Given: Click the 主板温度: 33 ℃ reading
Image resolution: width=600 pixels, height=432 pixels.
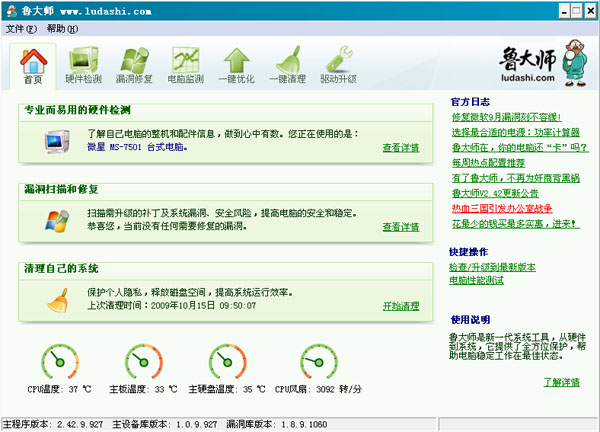Looking at the screenshot, I should pos(143,390).
